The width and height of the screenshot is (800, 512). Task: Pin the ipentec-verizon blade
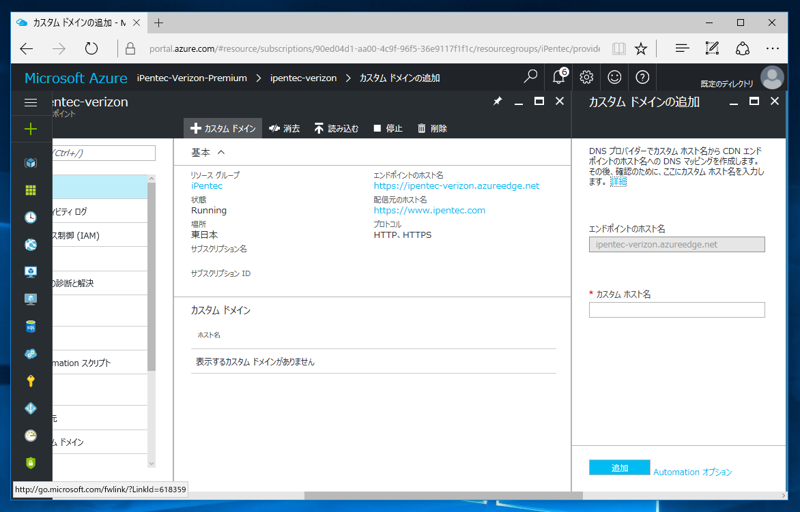click(497, 101)
